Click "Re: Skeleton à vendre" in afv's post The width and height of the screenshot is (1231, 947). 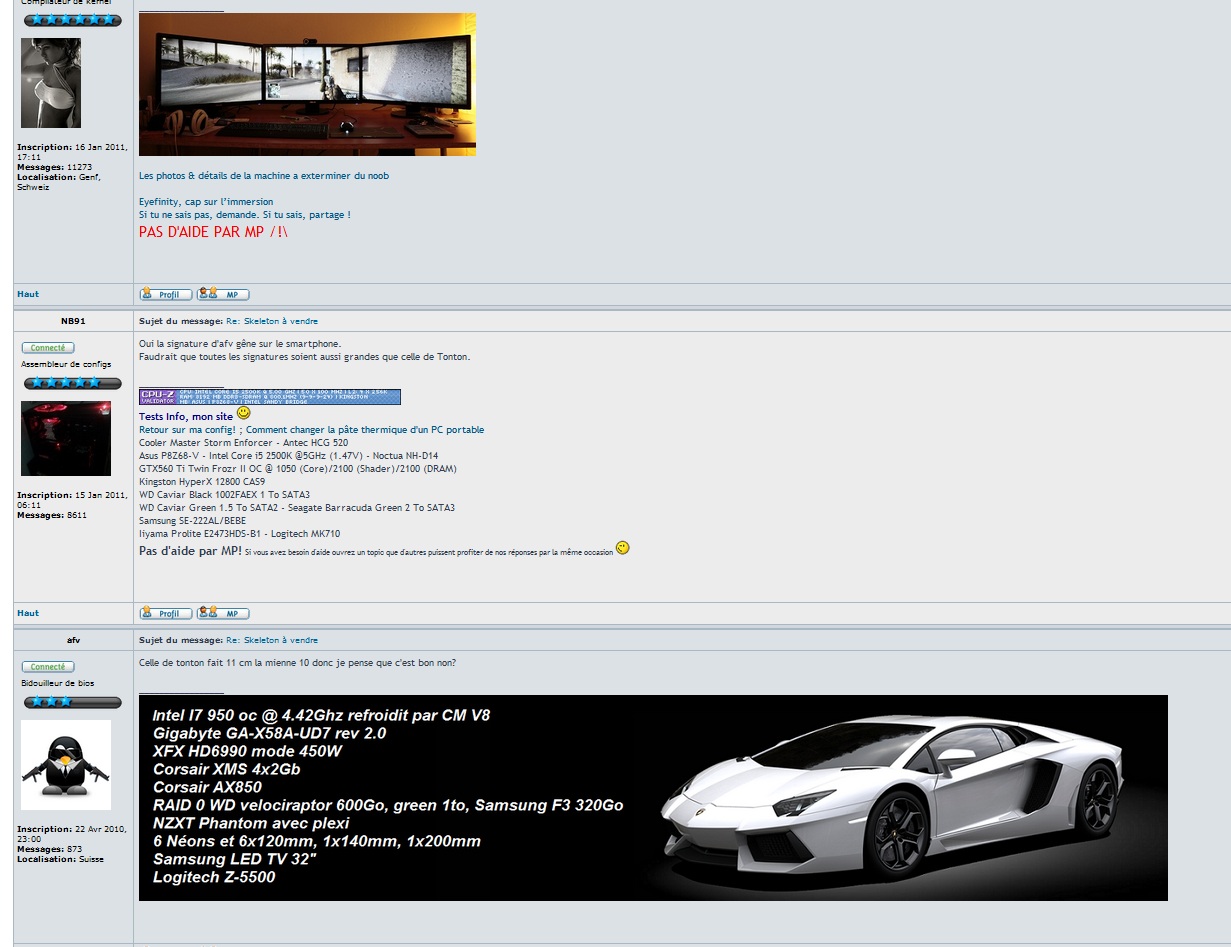[x=272, y=640]
